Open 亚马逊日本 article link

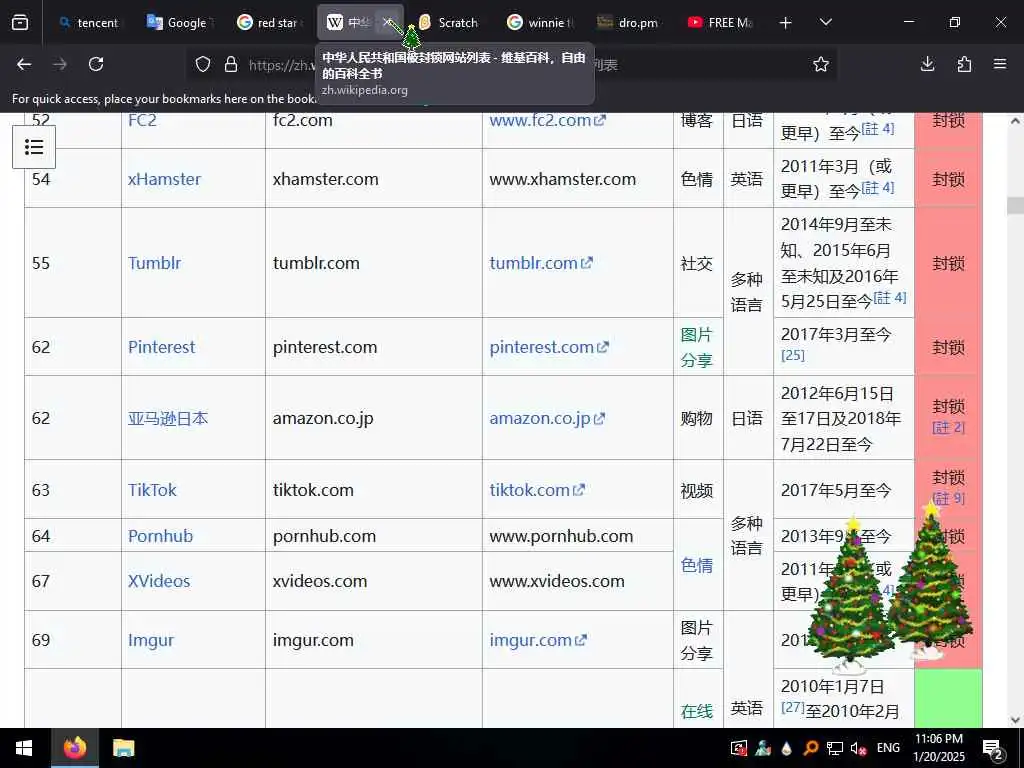[x=168, y=418]
